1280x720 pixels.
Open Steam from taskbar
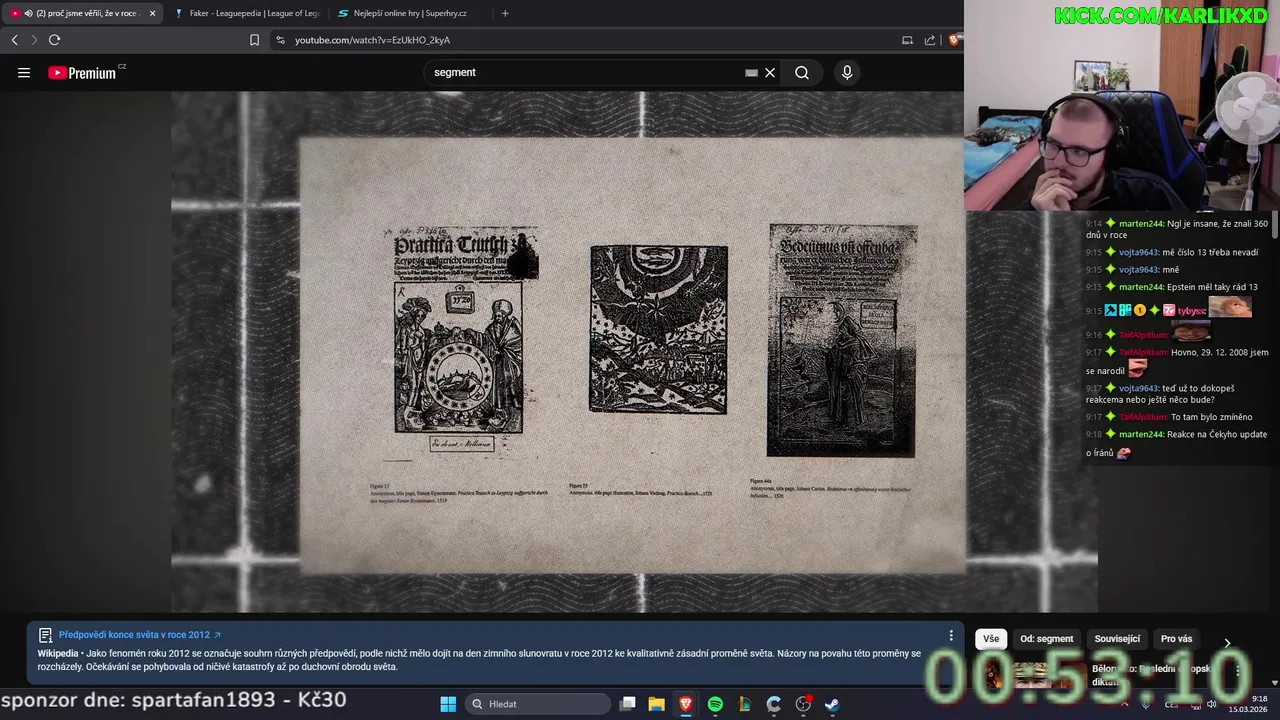point(831,704)
